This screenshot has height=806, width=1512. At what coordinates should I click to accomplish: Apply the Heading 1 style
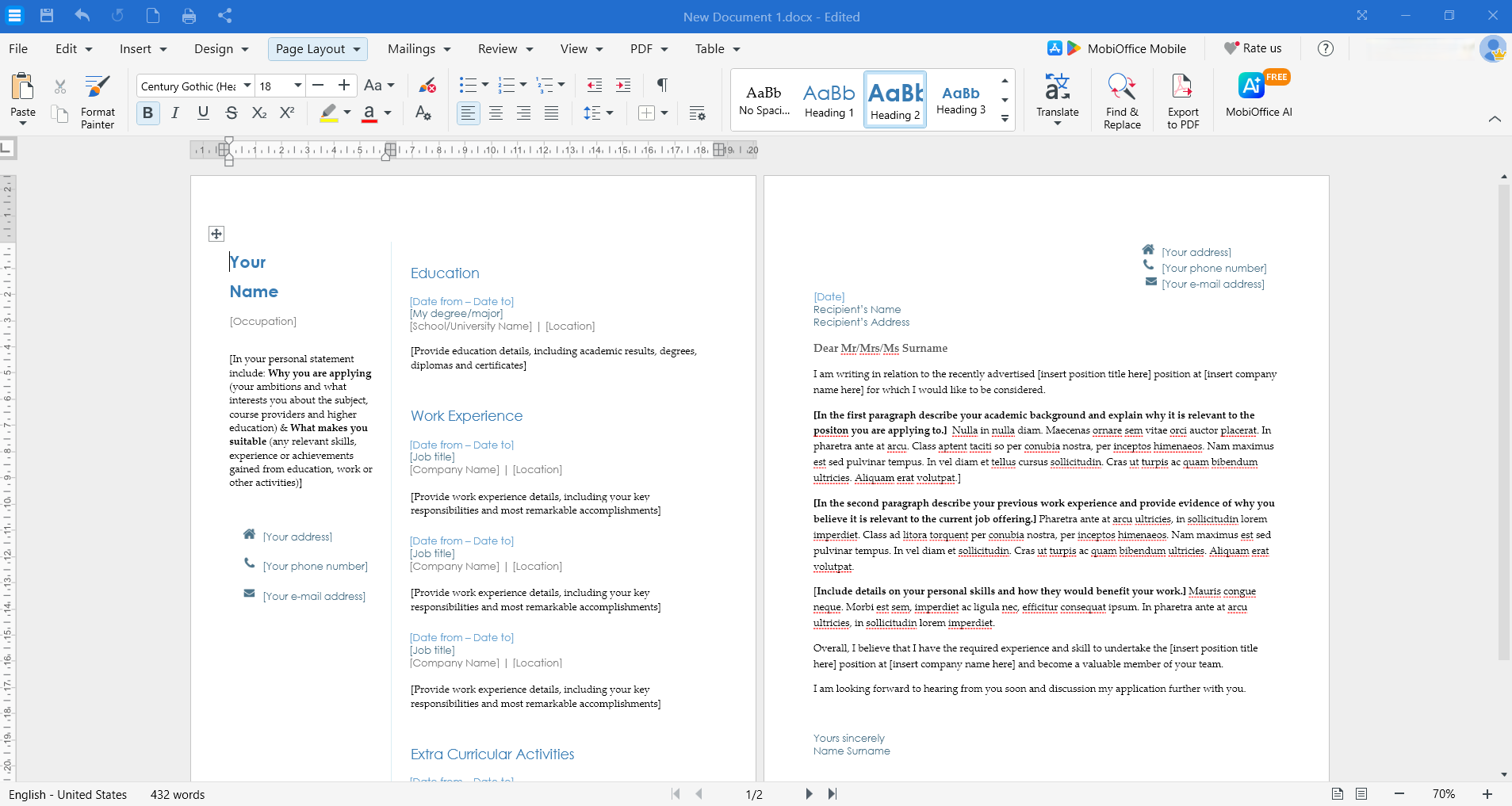[829, 100]
